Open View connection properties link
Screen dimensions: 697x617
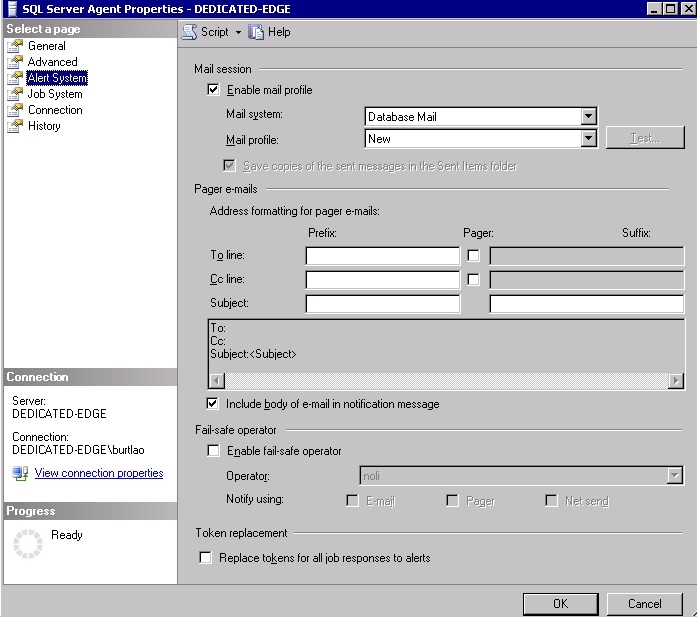99,473
